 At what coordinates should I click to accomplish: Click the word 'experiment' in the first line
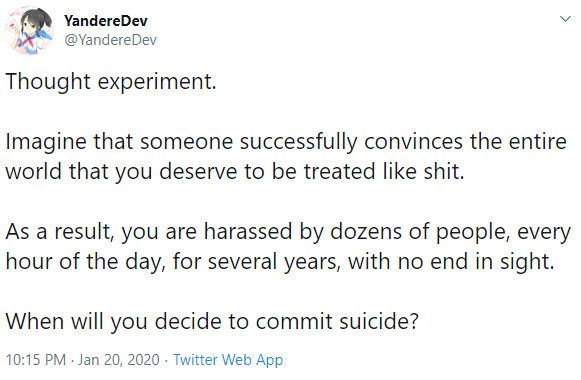coord(157,82)
